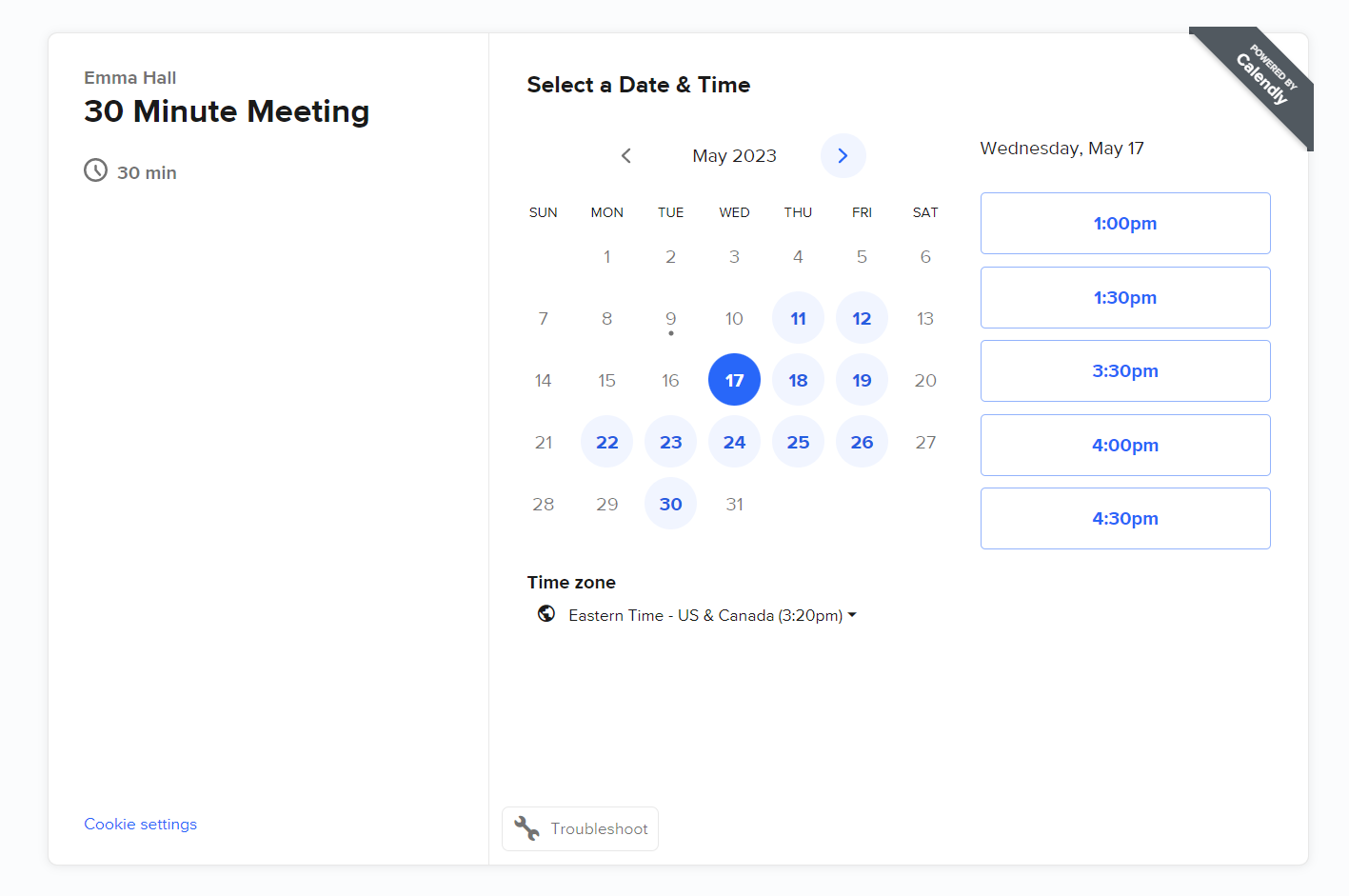Click the wrench Troubleshoot icon
Image resolution: width=1349 pixels, height=896 pixels.
(x=526, y=828)
